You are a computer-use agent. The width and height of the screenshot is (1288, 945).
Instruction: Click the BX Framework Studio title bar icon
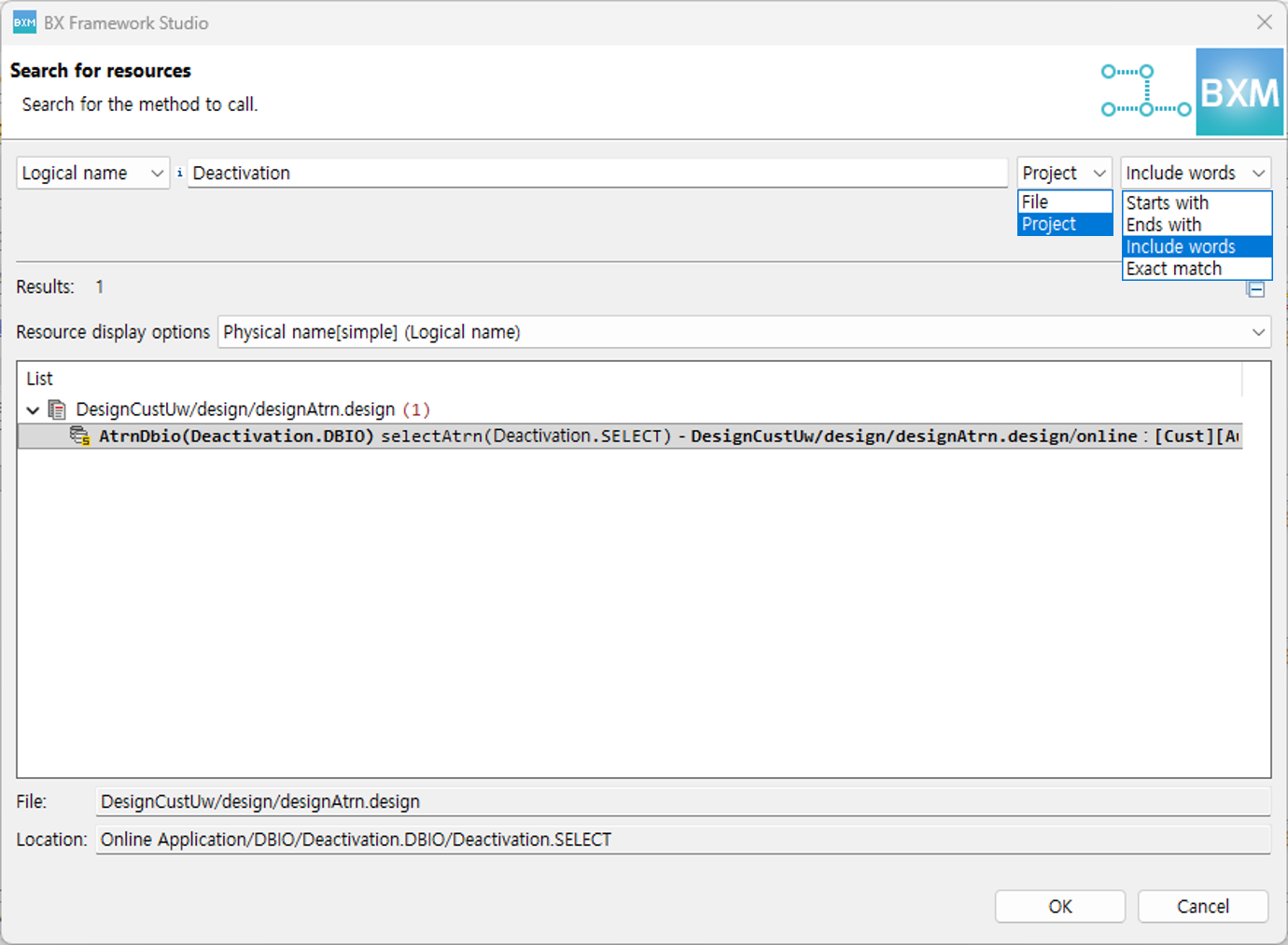coord(24,22)
